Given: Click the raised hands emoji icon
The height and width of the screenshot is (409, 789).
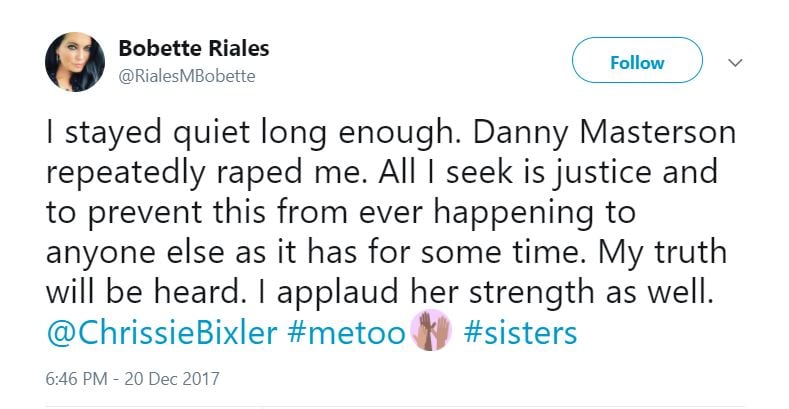Looking at the screenshot, I should click(430, 332).
